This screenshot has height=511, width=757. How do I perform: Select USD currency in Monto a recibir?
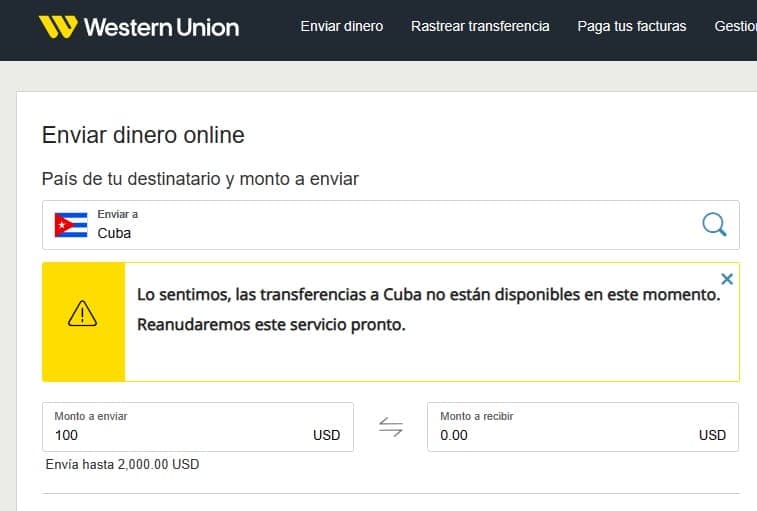[712, 435]
